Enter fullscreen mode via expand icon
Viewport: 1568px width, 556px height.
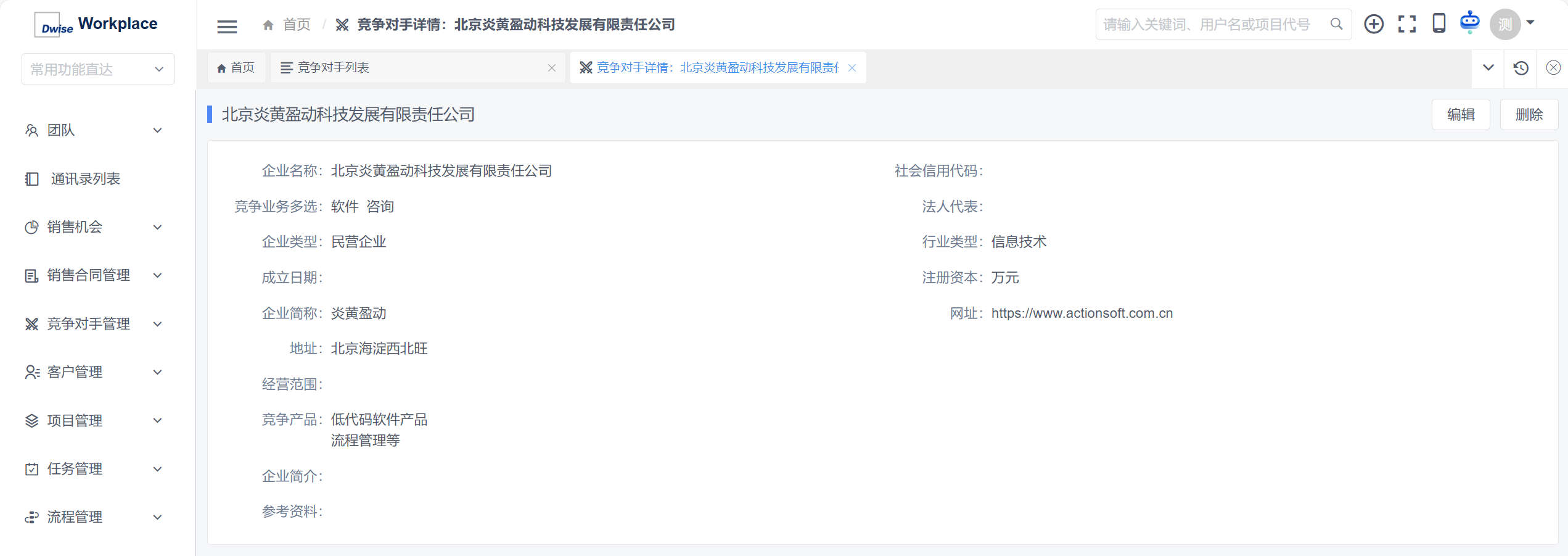[1407, 24]
